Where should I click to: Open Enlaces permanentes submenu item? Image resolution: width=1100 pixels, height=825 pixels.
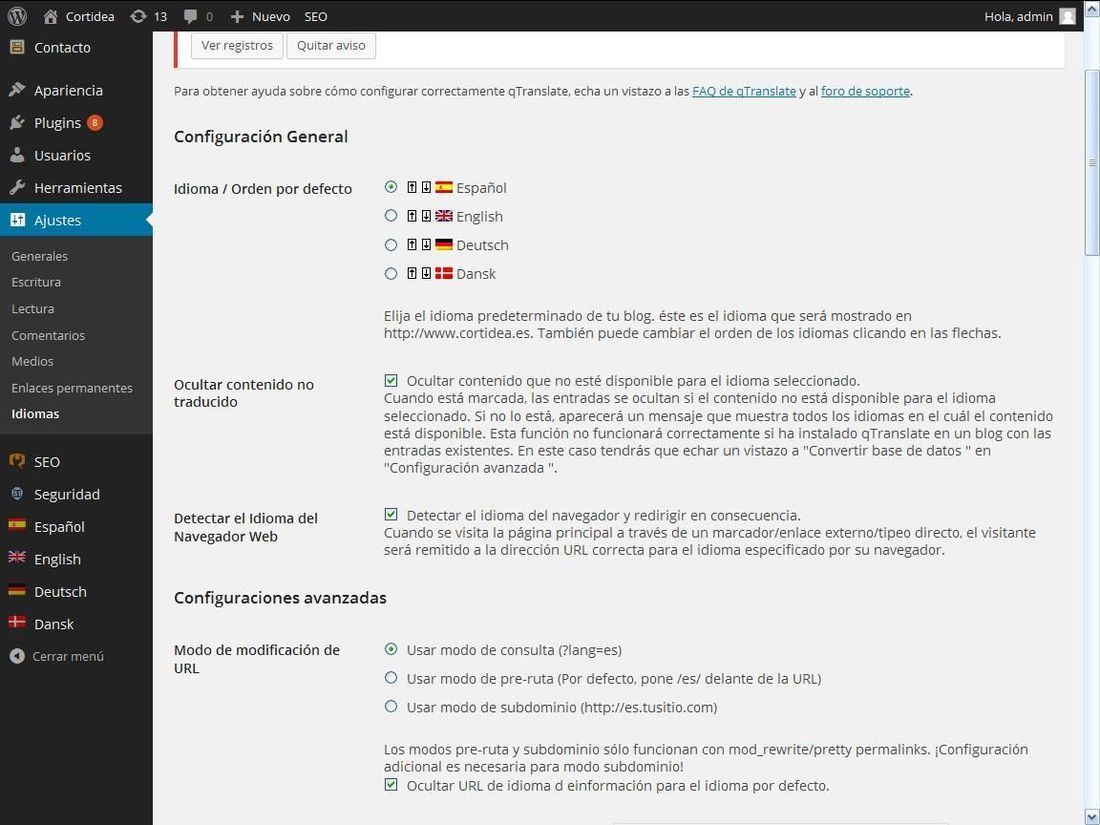[72, 388]
